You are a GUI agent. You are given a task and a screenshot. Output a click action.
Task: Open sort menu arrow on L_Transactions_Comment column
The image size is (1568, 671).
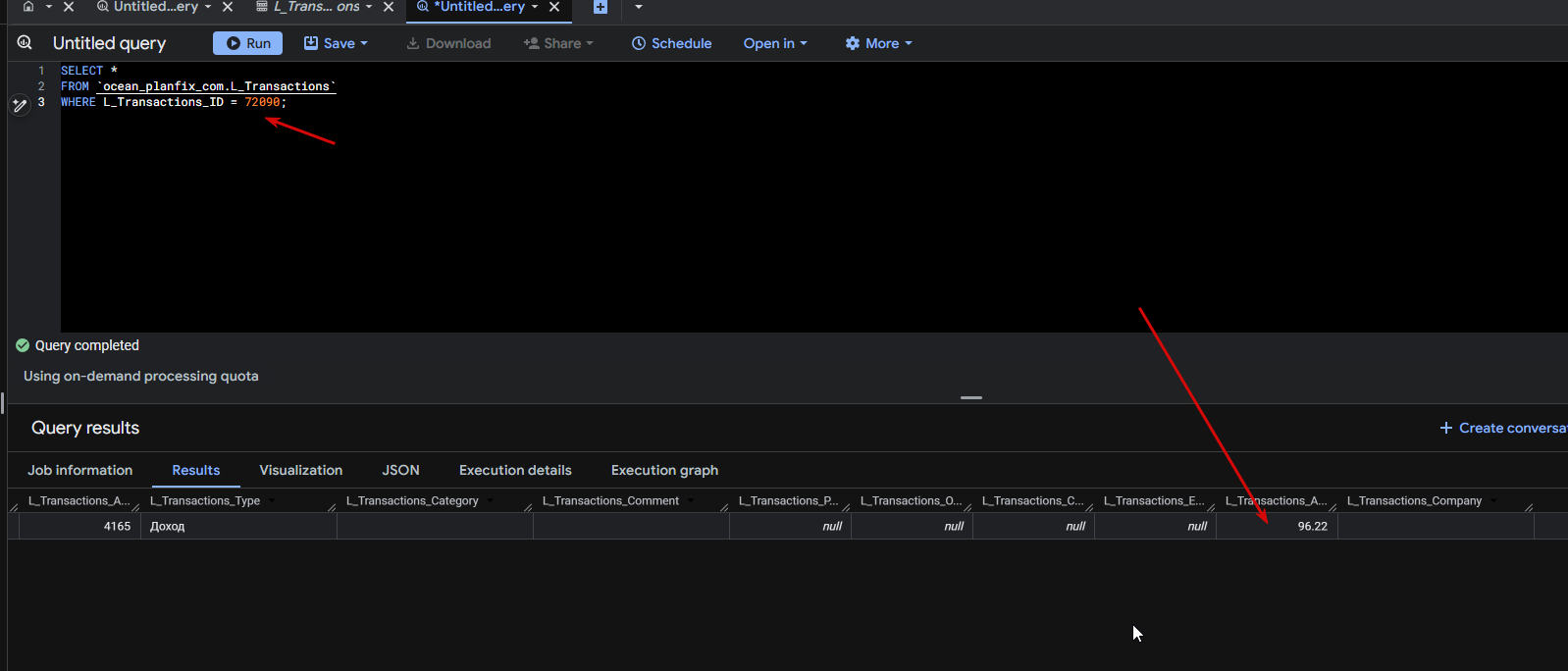click(x=691, y=500)
